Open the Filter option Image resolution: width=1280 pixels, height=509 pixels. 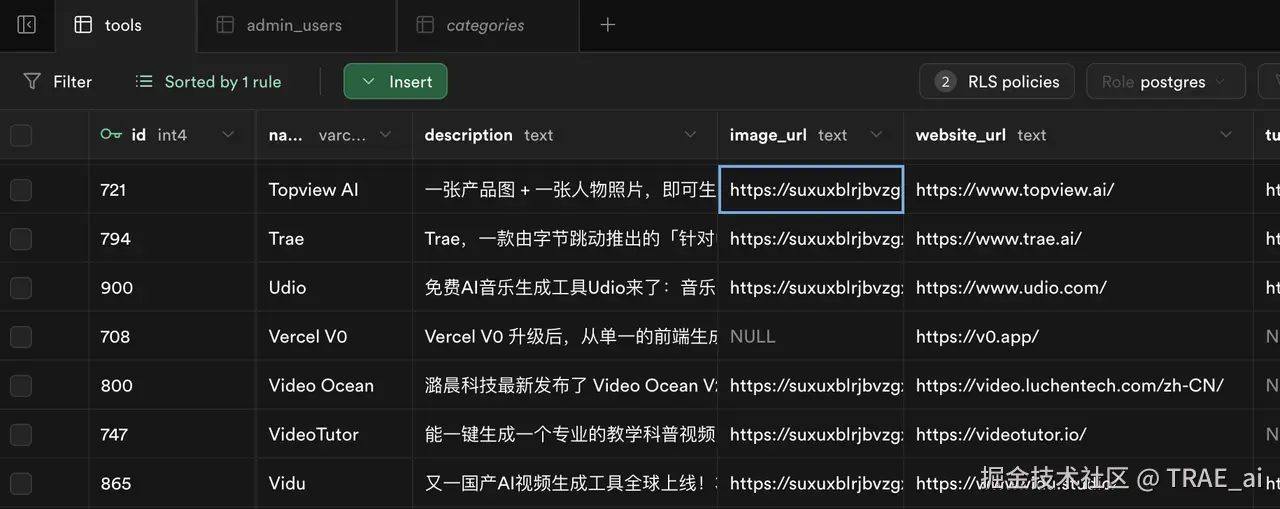[x=58, y=82]
